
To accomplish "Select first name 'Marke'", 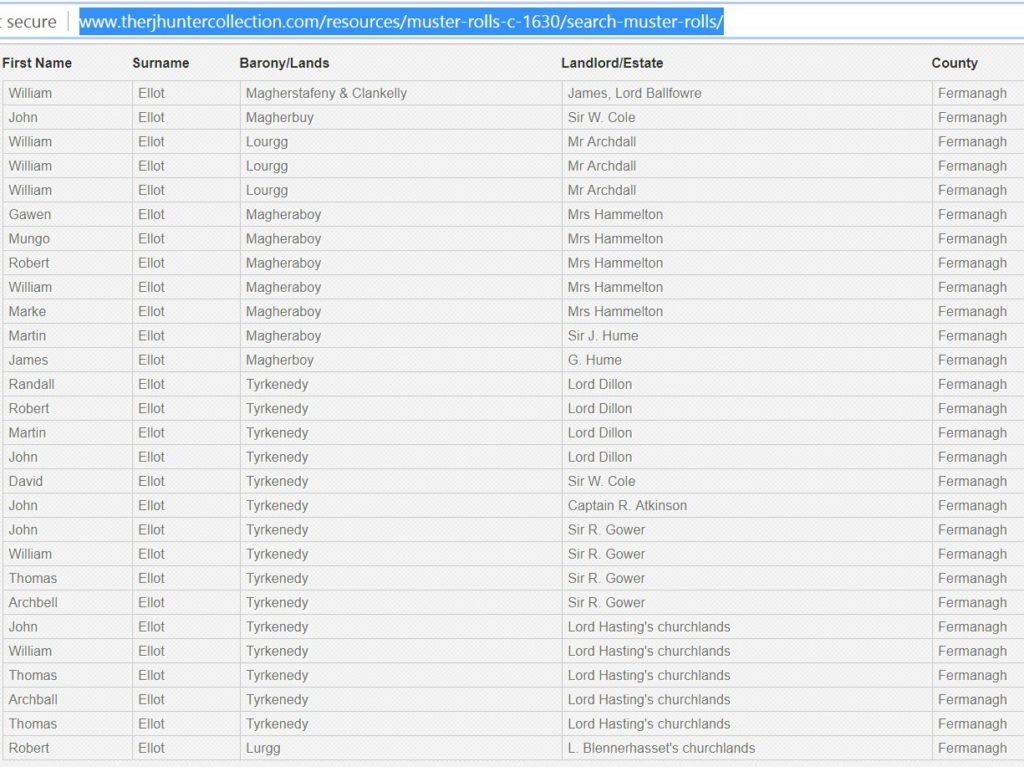I will pos(27,311).
